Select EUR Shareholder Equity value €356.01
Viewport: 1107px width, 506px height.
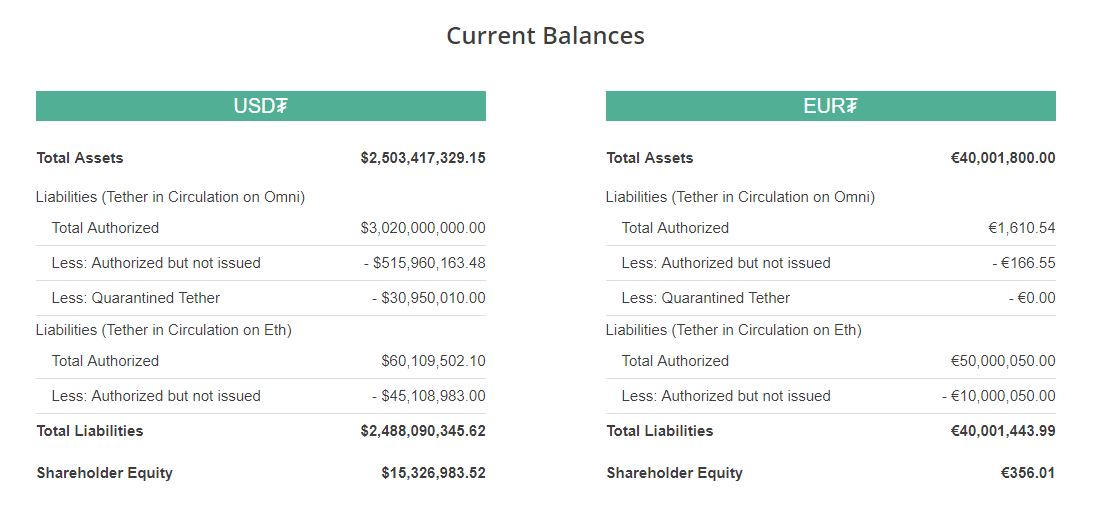(x=1028, y=473)
